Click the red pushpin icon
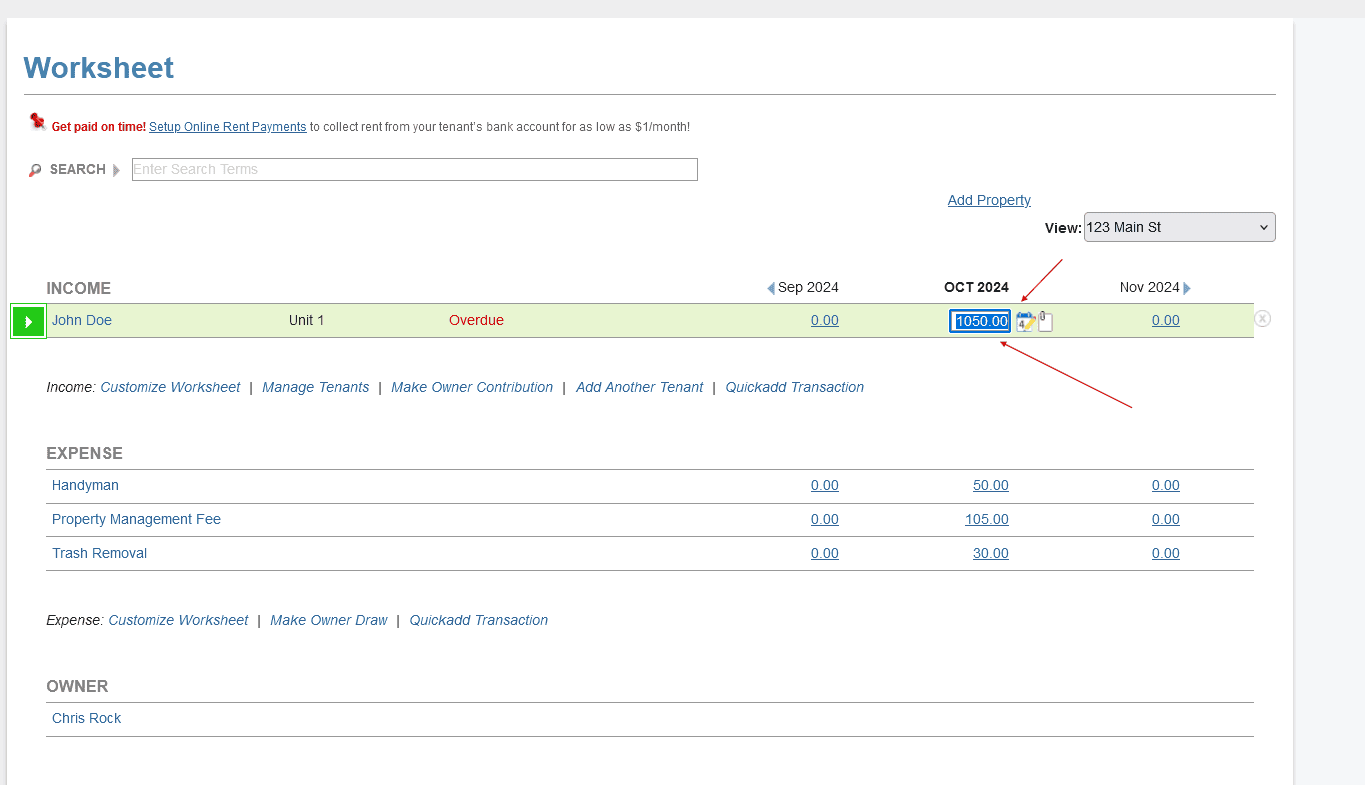 click(38, 122)
